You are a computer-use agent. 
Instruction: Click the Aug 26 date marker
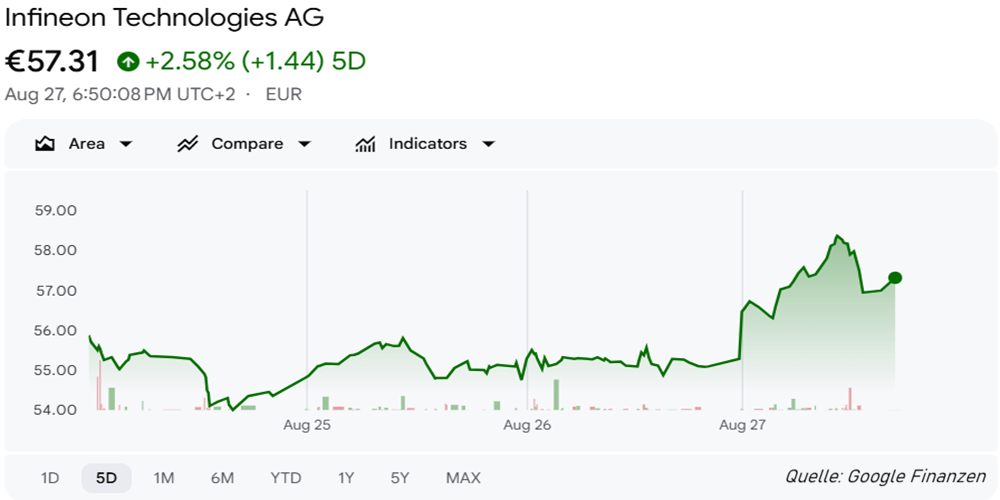tap(527, 425)
